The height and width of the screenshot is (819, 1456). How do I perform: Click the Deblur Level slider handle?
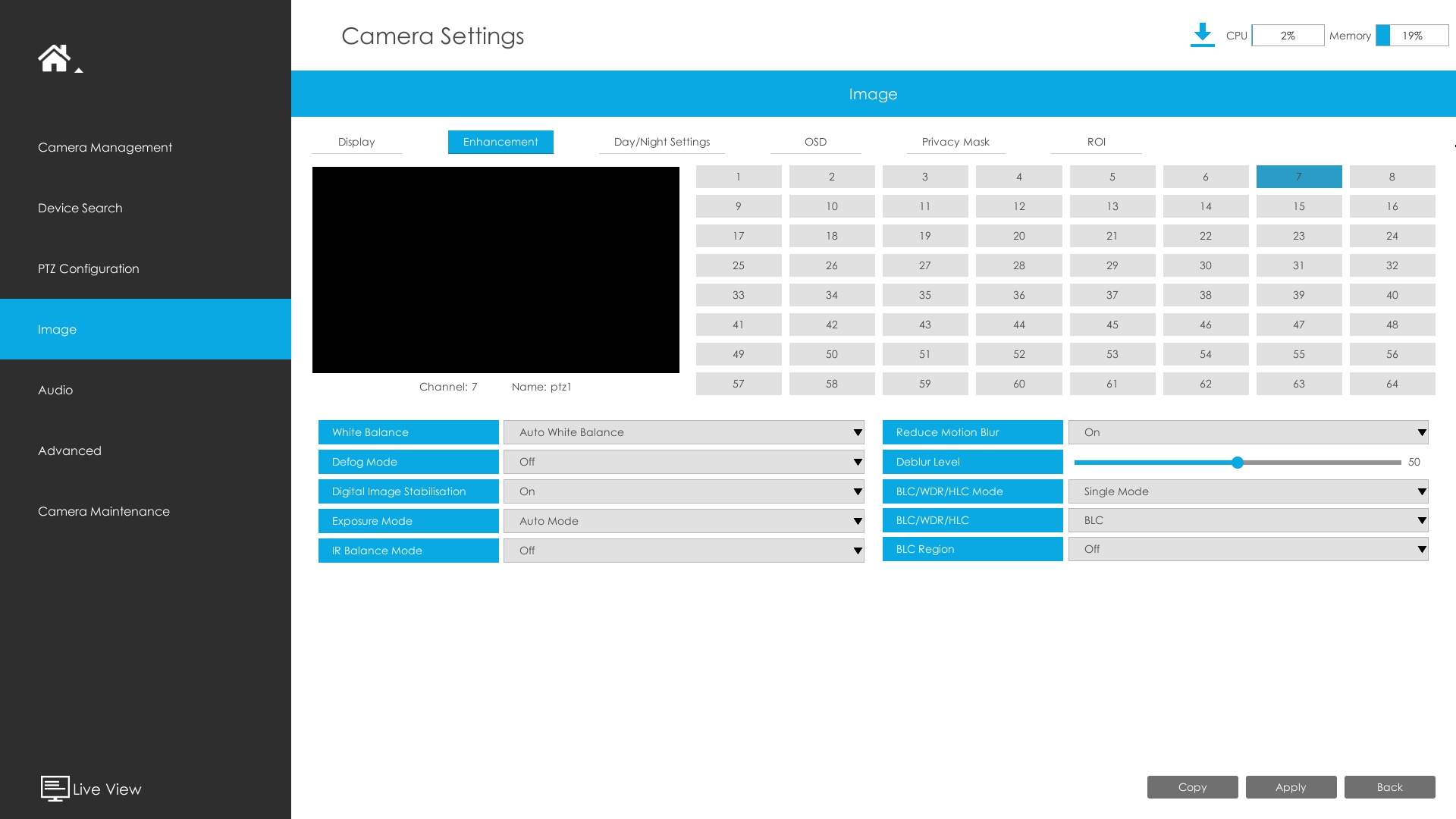1238,463
